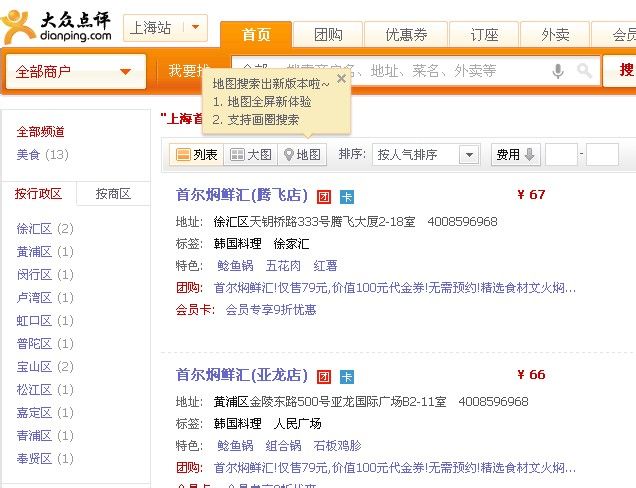Image resolution: width=636 pixels, height=488 pixels.
Task: Filter by 徐汇区 district
Action: click(x=45, y=229)
